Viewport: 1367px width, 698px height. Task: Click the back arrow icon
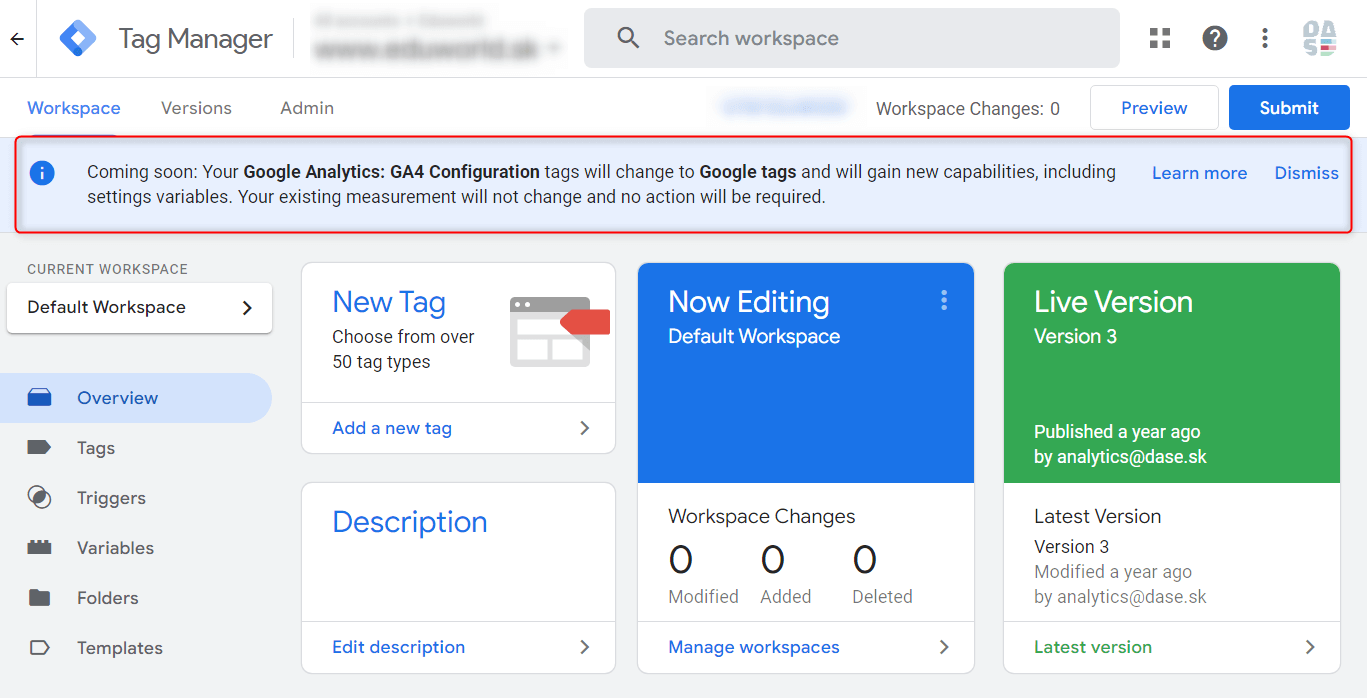pos(17,39)
